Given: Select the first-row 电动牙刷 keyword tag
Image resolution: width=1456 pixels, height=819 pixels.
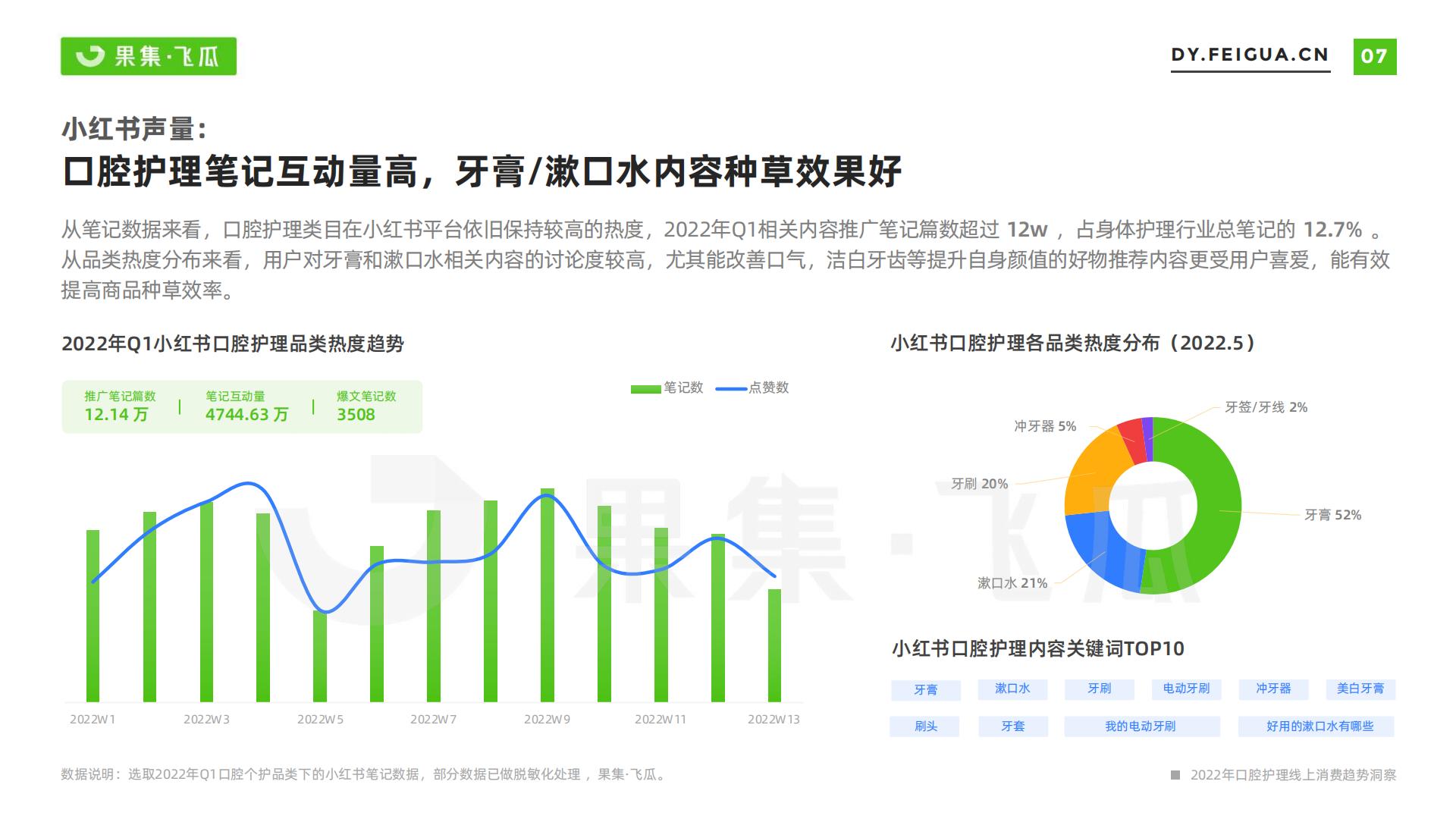Looking at the screenshot, I should [1186, 689].
